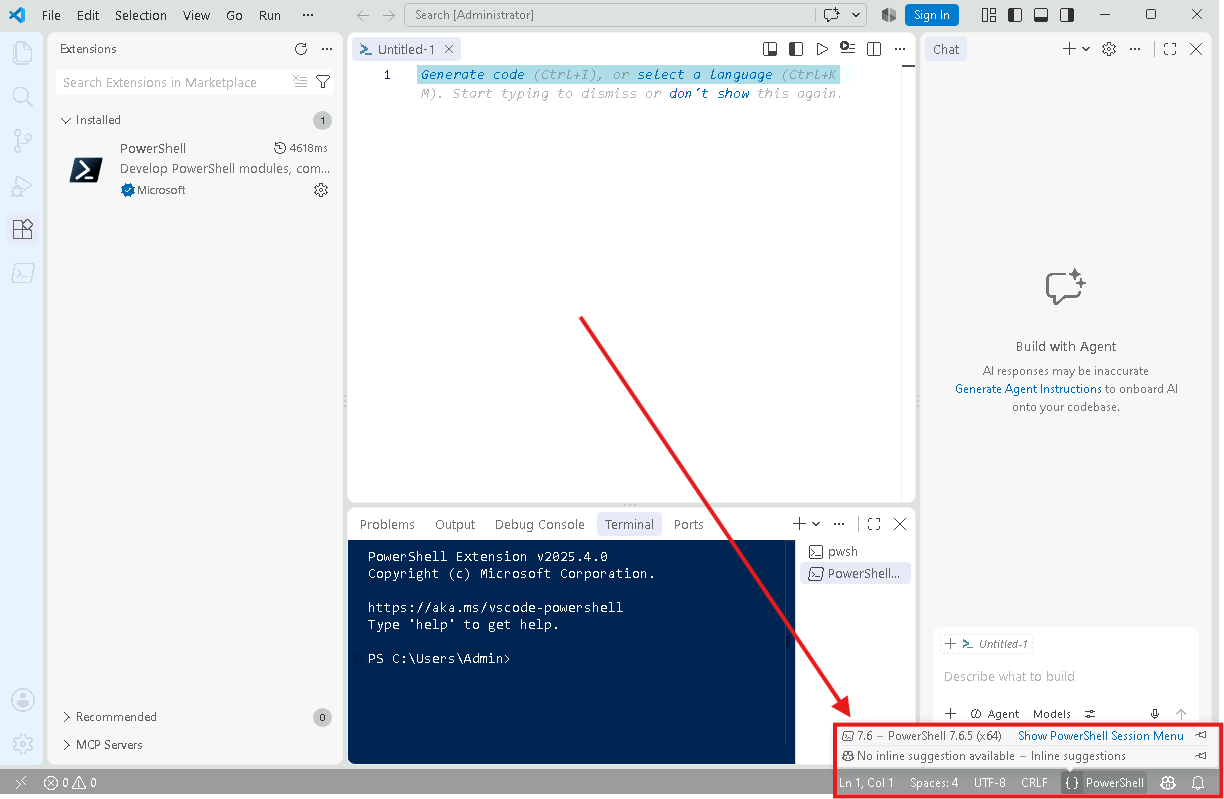Start voice chat with microphone icon
This screenshot has width=1224, height=799.
(1155, 714)
